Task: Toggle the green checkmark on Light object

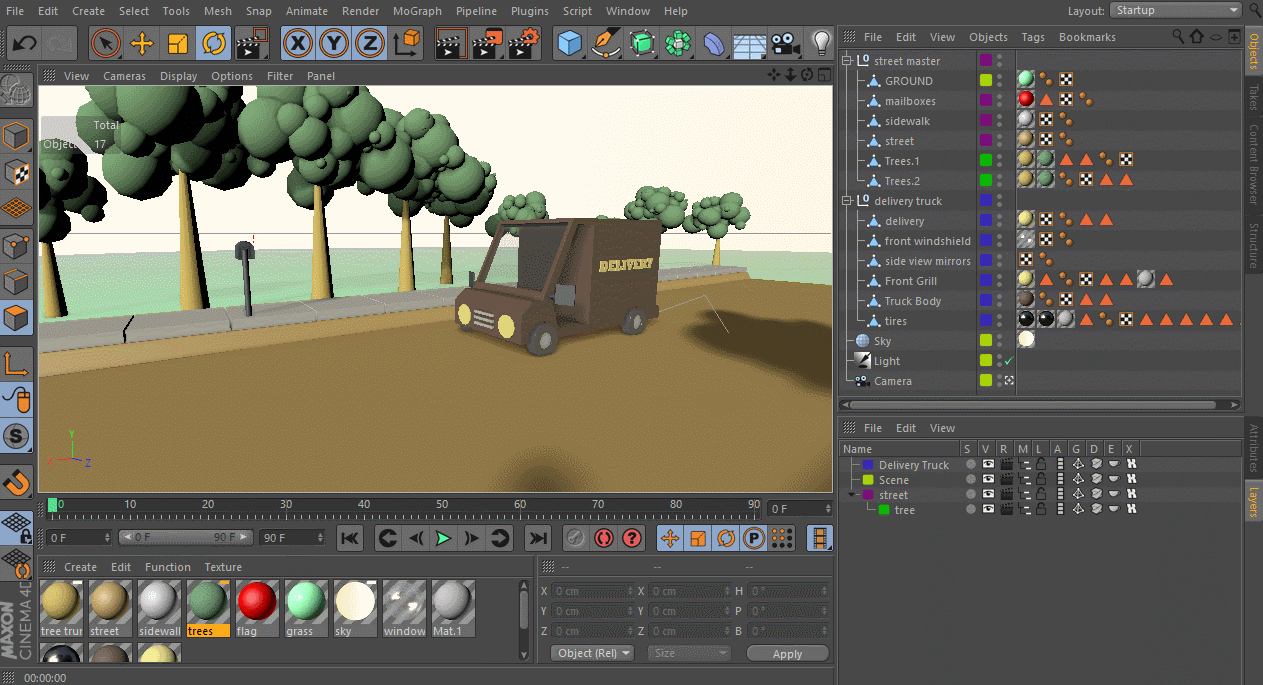Action: 1009,361
